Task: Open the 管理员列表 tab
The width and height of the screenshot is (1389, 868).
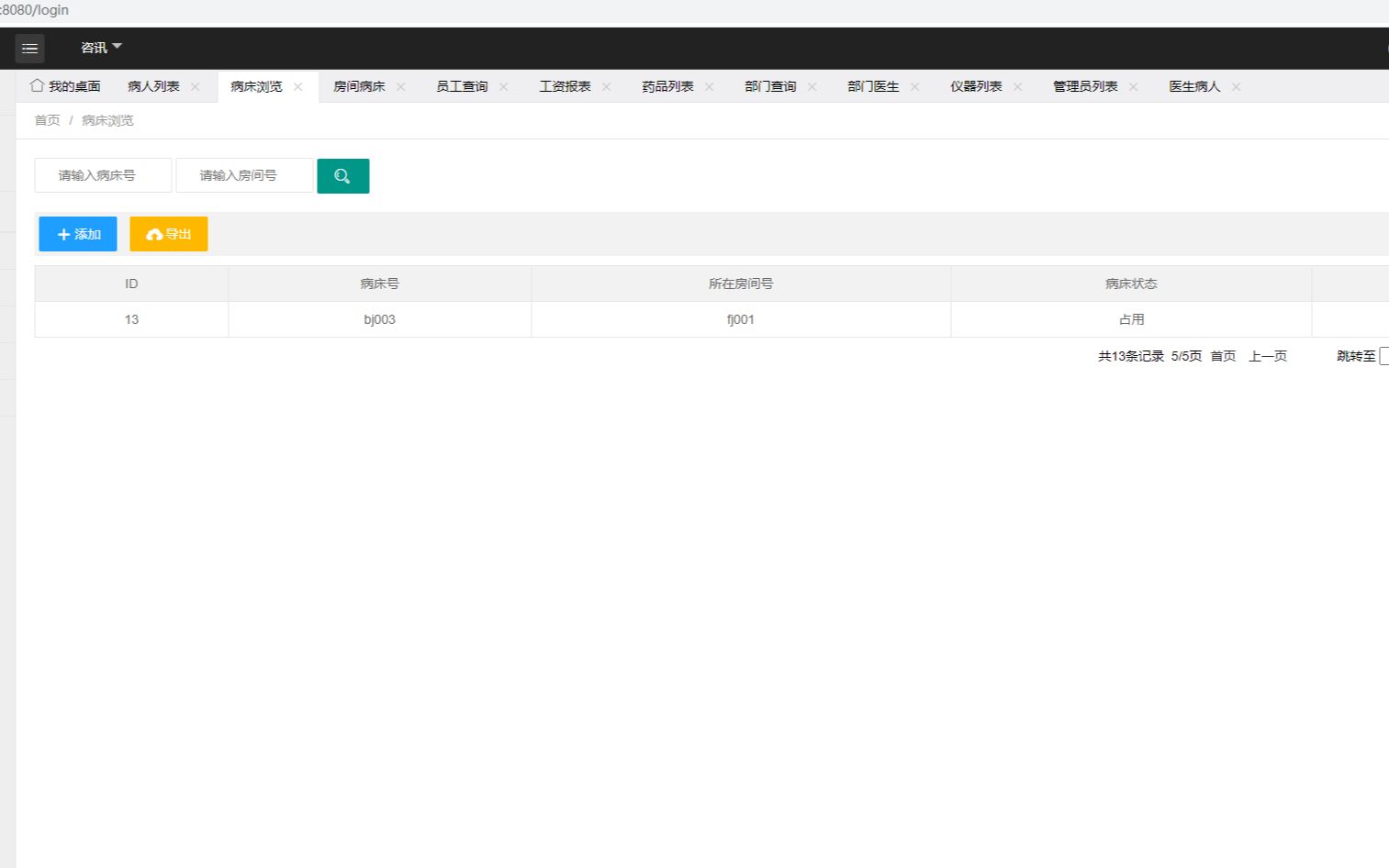Action: tap(1085, 86)
